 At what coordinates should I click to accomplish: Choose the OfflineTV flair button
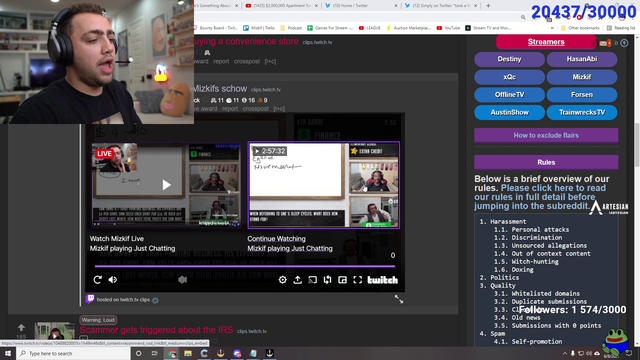coord(509,95)
